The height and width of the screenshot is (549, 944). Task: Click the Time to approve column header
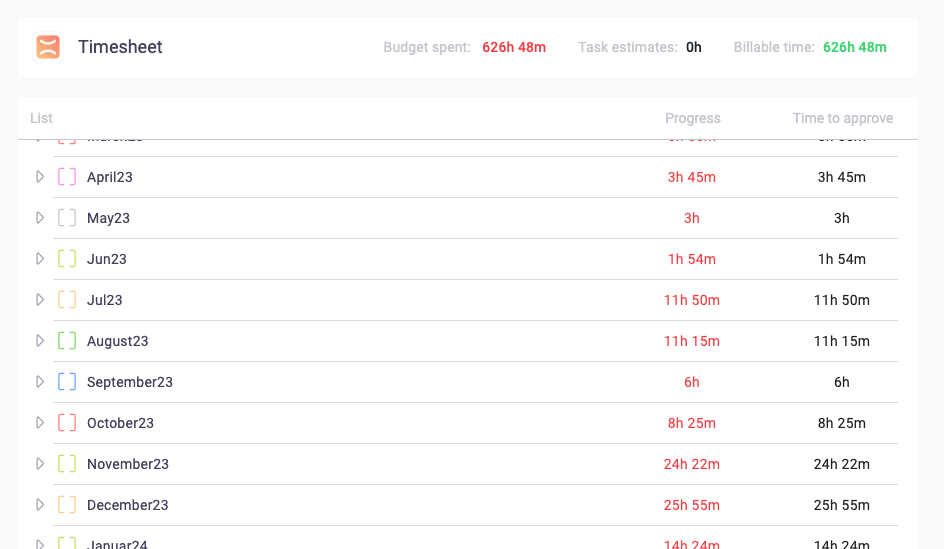[842, 118]
